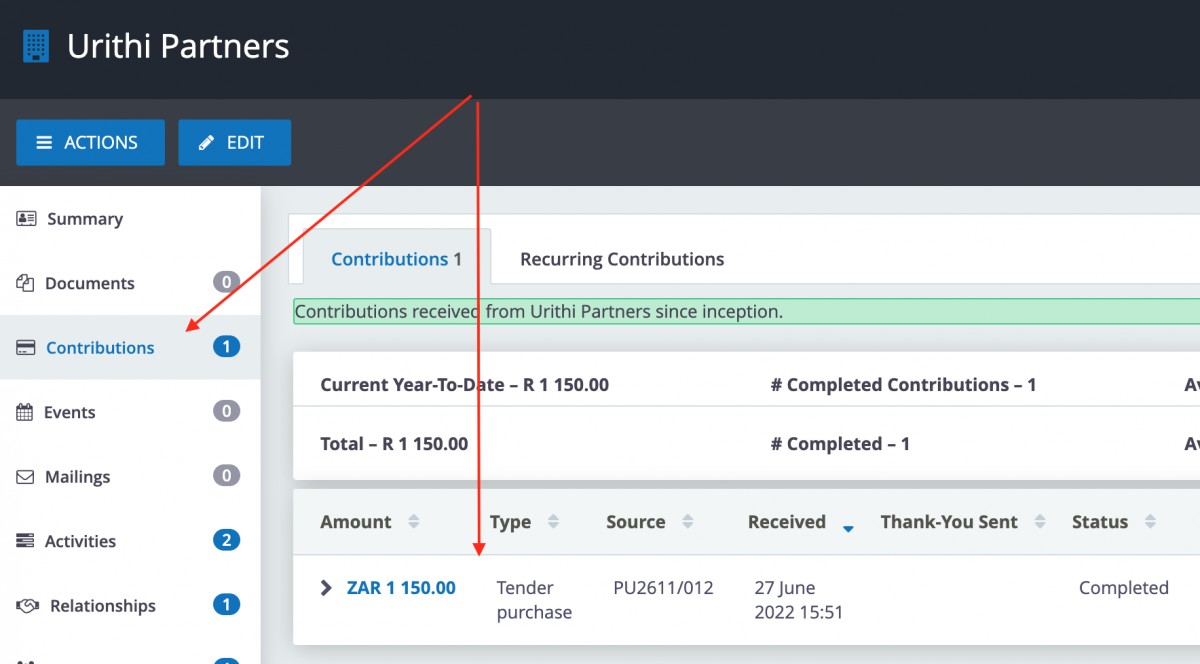
Task: Click the Events calendar icon
Action: (x=25, y=412)
